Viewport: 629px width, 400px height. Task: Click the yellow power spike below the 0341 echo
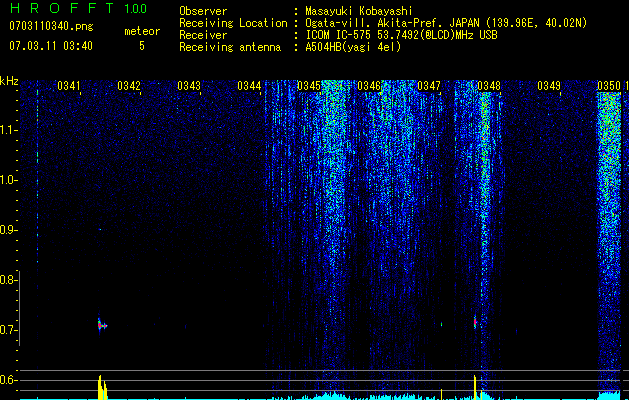[102, 387]
